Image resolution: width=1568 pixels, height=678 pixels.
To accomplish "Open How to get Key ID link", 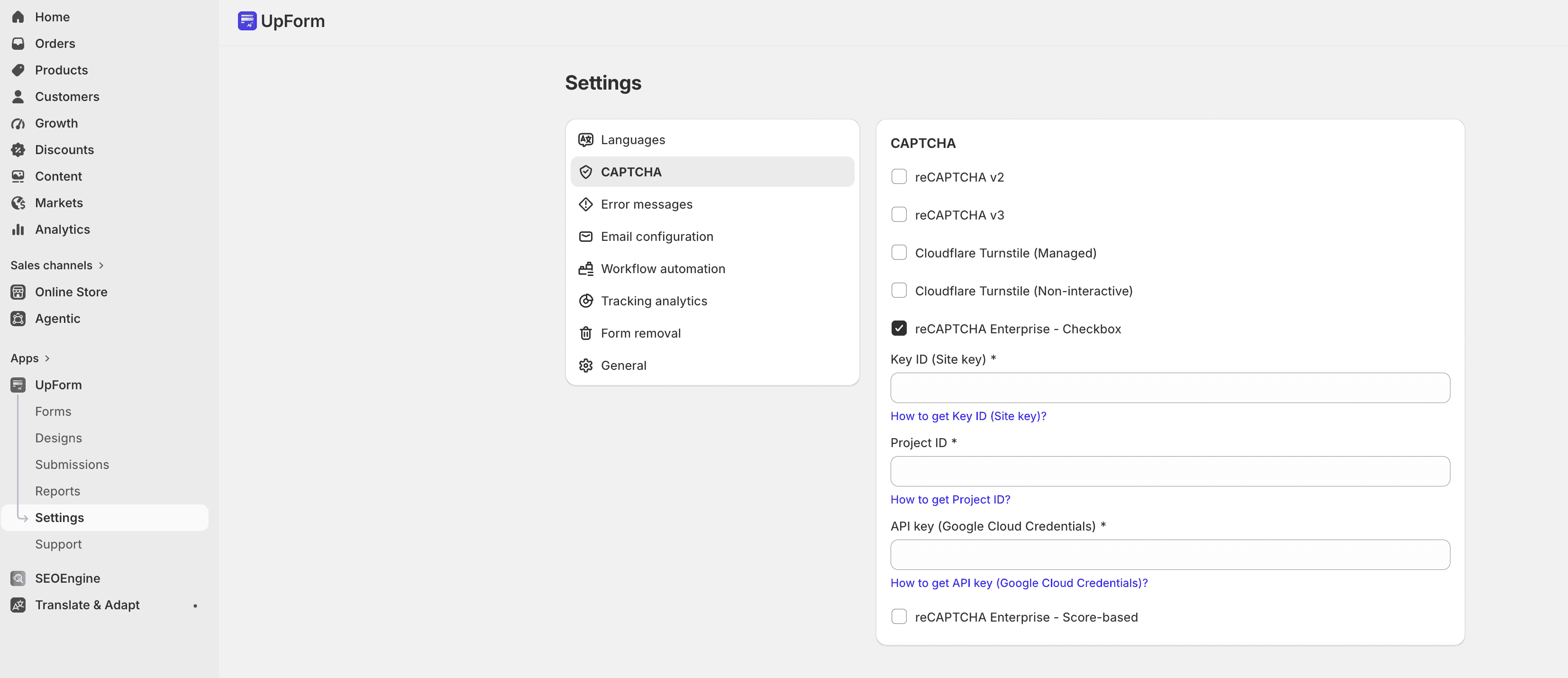I will [968, 416].
